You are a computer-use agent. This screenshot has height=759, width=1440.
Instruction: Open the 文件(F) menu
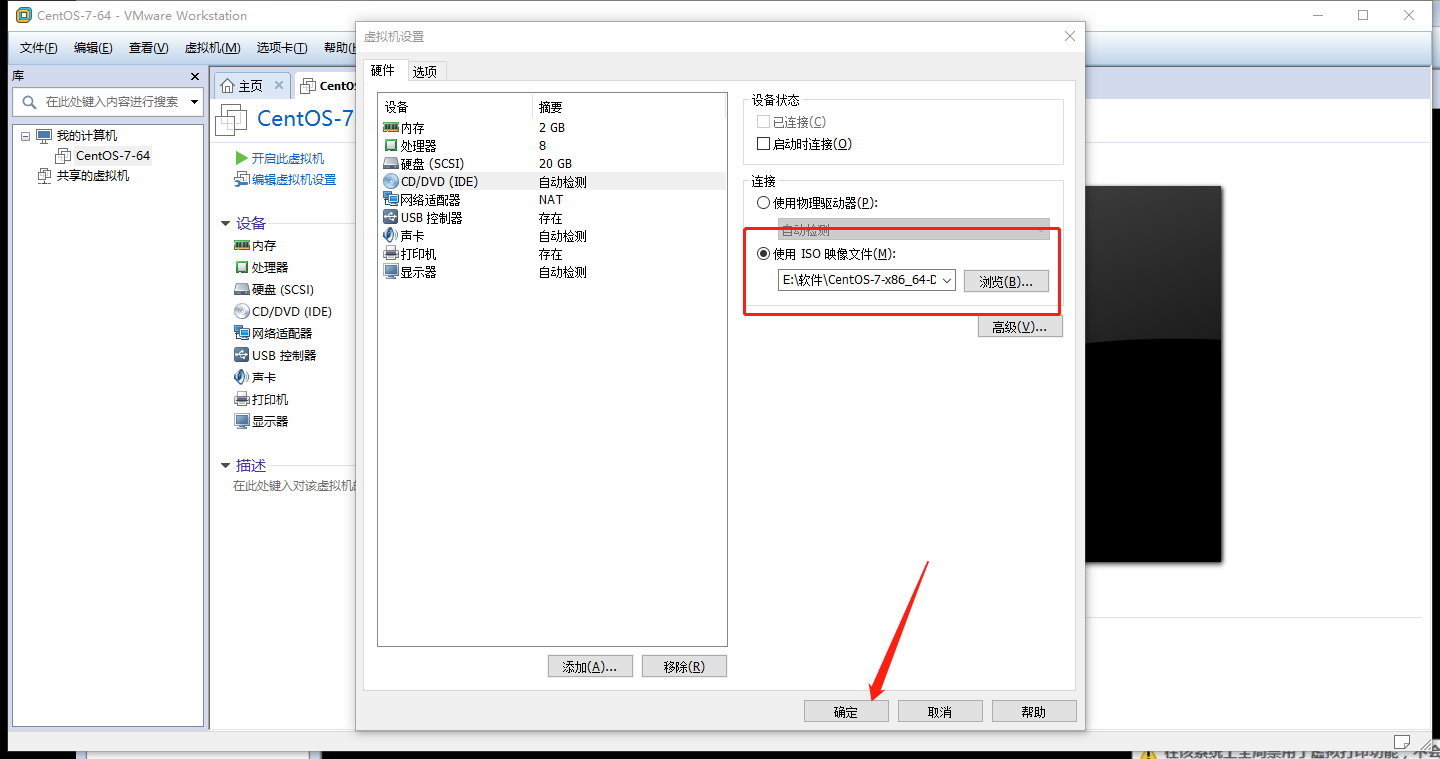pyautogui.click(x=39, y=48)
